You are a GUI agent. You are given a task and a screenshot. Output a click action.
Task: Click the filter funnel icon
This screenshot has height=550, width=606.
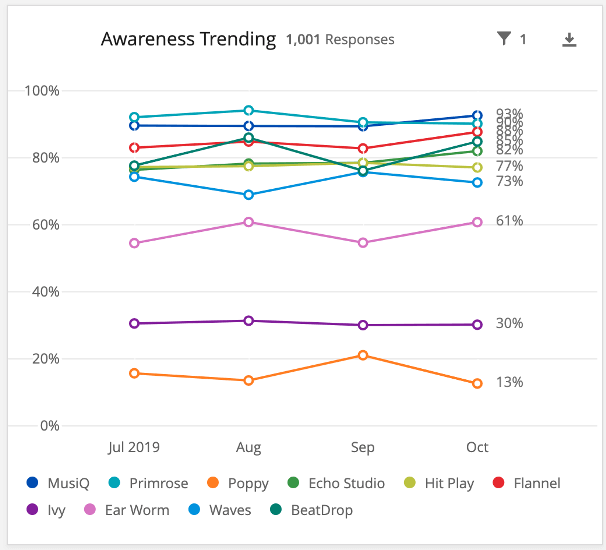[504, 39]
